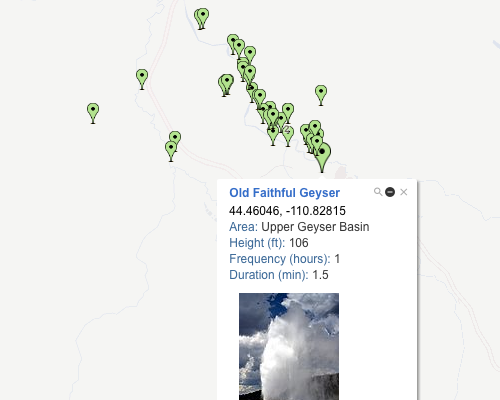
Task: Open the Old Faithful eruption photo thumbnail
Action: point(289,346)
